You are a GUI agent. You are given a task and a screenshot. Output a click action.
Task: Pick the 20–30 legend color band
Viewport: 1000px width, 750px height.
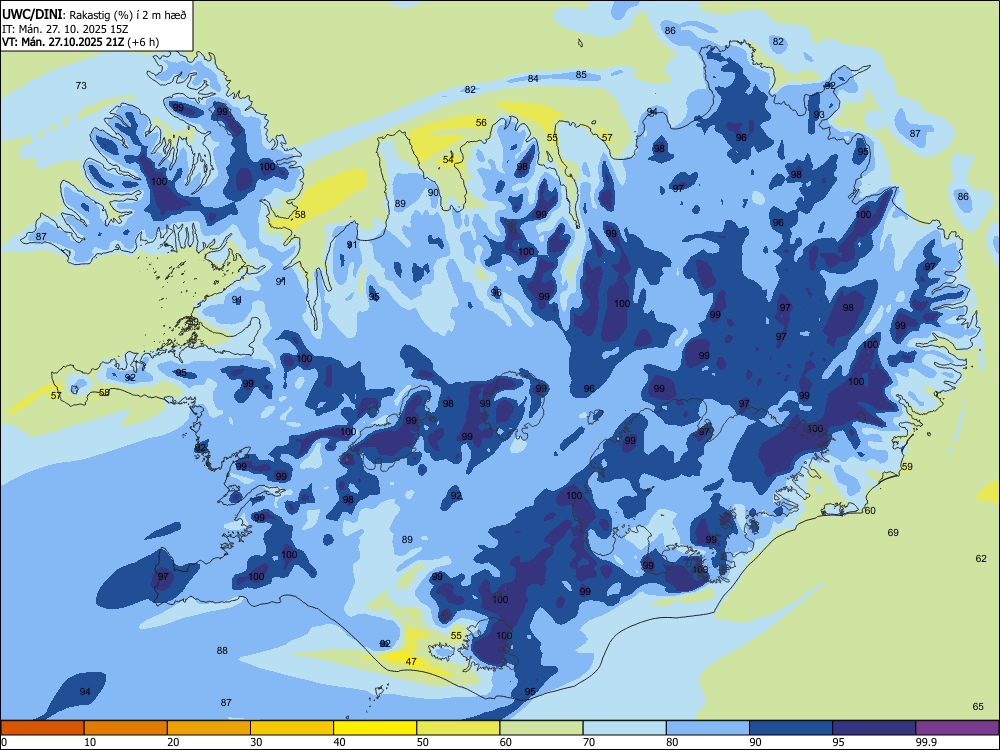tap(209, 728)
